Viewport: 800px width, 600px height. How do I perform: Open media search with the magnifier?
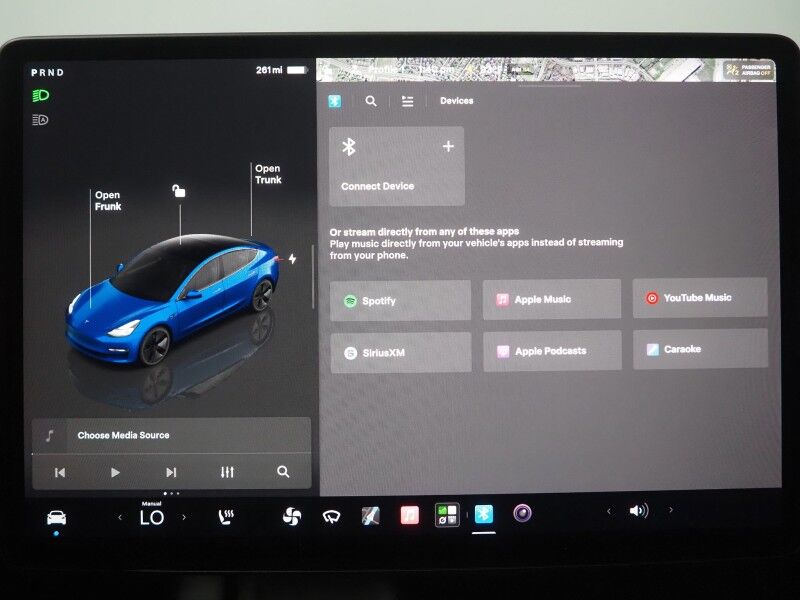[x=371, y=101]
